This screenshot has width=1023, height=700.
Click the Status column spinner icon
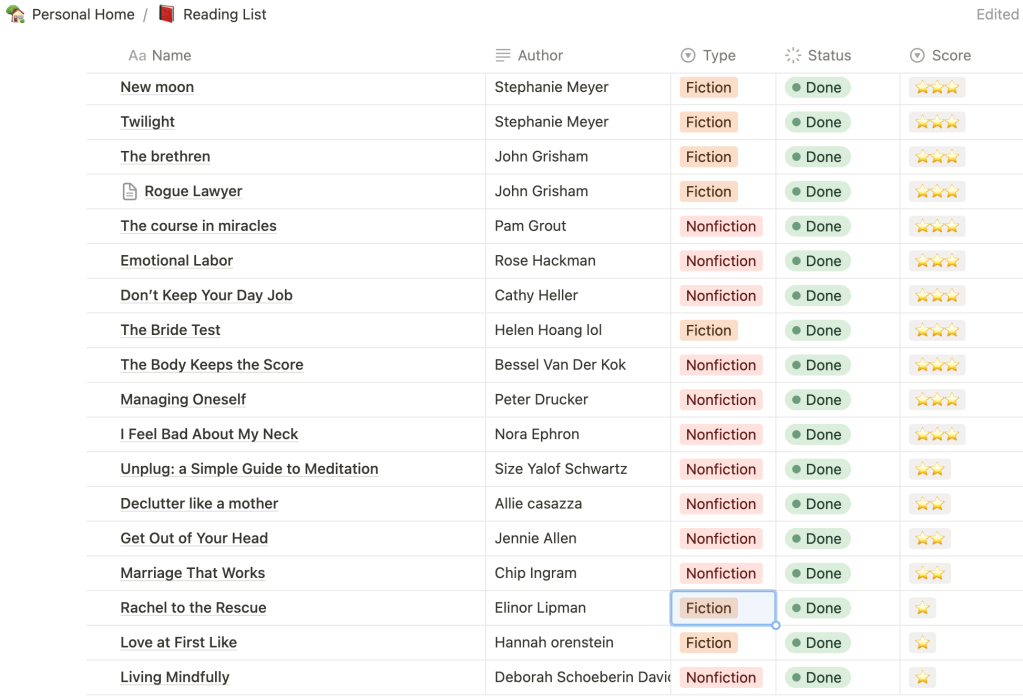[793, 56]
